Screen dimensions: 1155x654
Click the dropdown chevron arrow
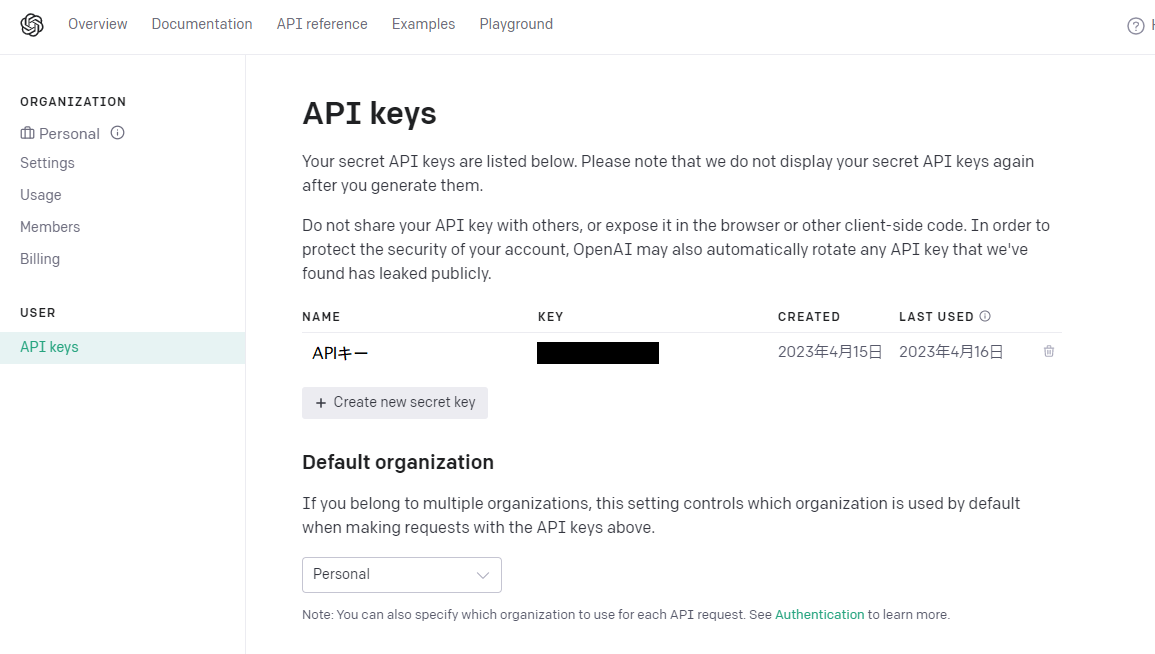click(x=482, y=575)
